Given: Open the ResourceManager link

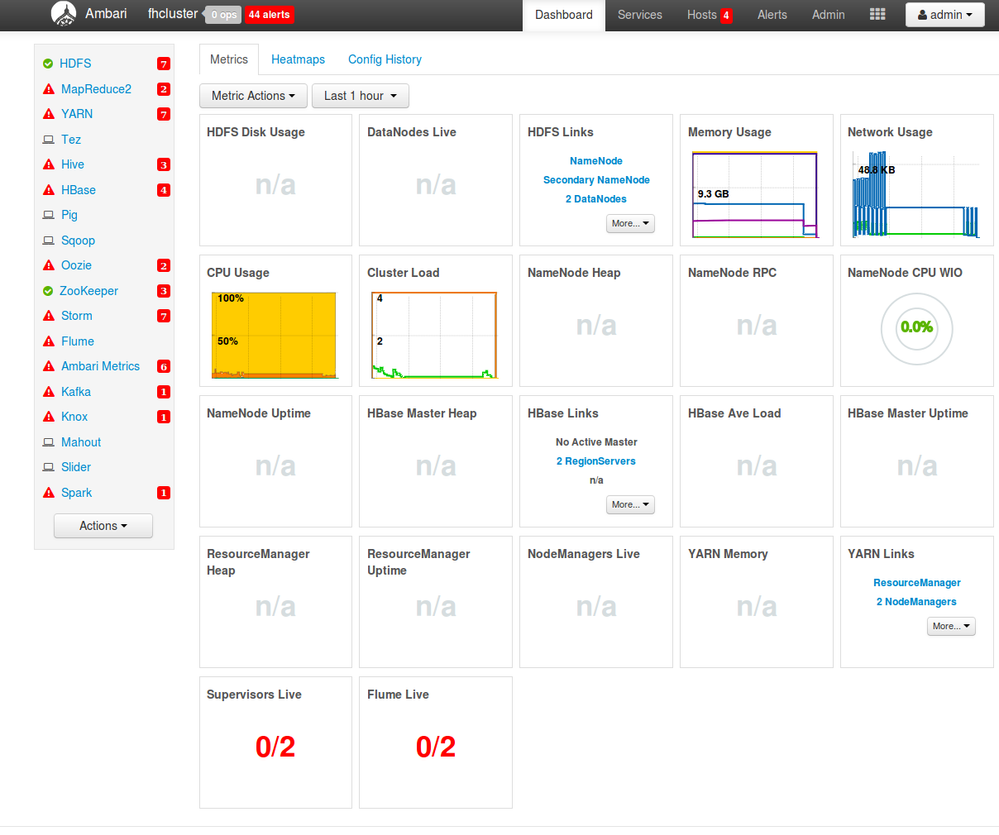Looking at the screenshot, I should coord(917,583).
